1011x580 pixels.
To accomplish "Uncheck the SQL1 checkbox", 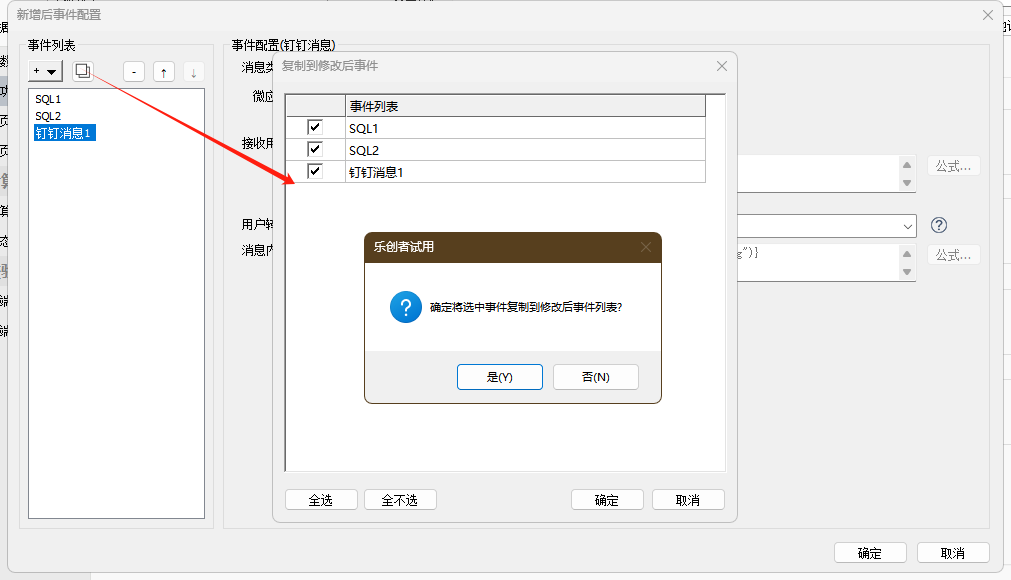I will pyautogui.click(x=315, y=128).
